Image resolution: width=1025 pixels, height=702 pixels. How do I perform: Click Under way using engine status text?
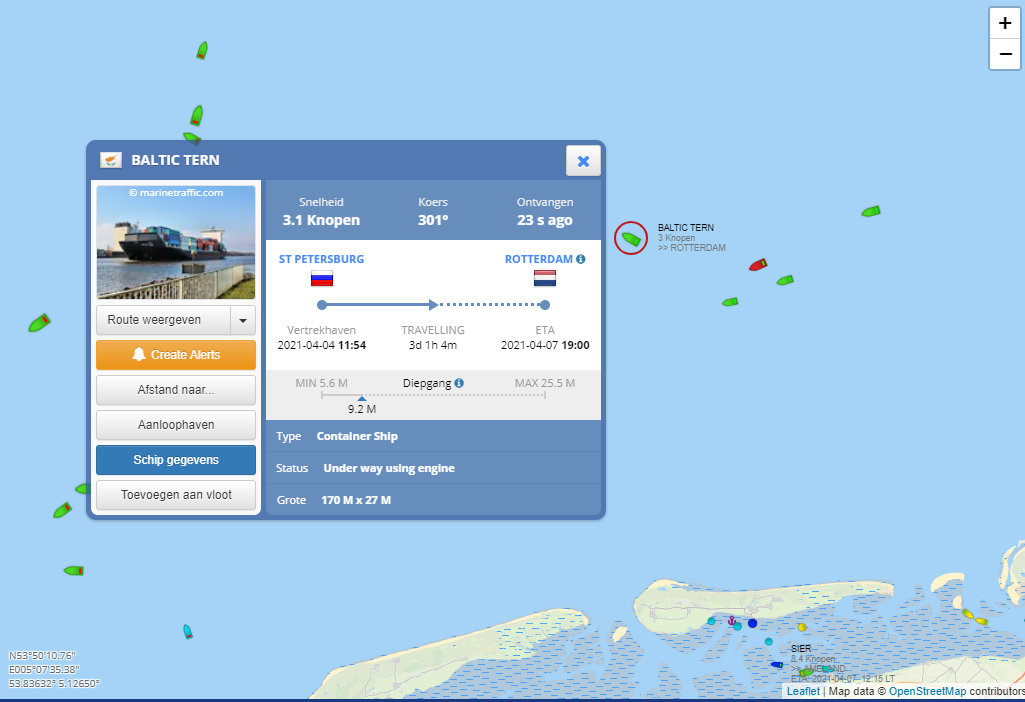pos(389,468)
